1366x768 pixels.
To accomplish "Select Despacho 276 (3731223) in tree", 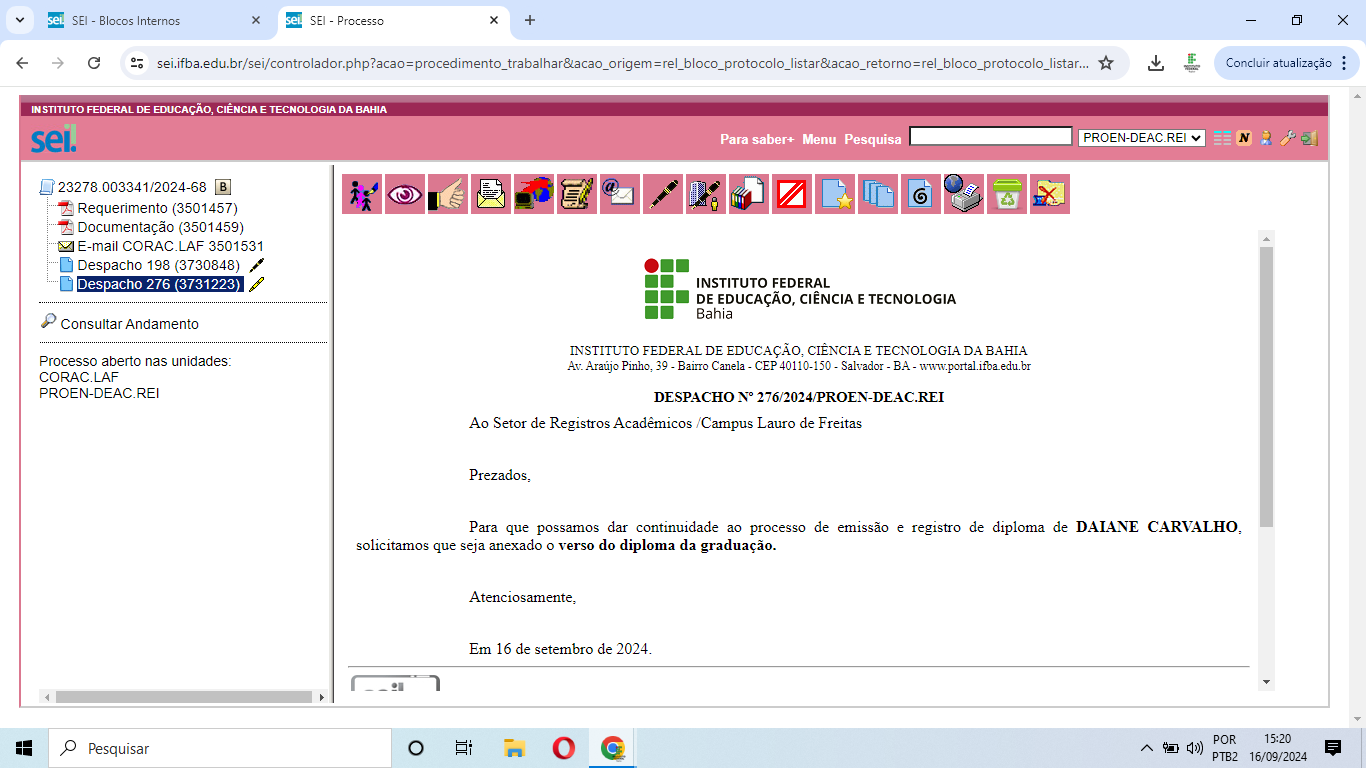I will point(160,284).
